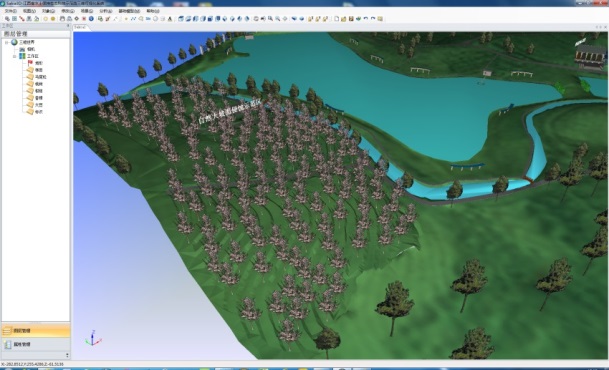Click the red X delete icon in toolbar
609x370 pixels.
(x=84, y=19)
